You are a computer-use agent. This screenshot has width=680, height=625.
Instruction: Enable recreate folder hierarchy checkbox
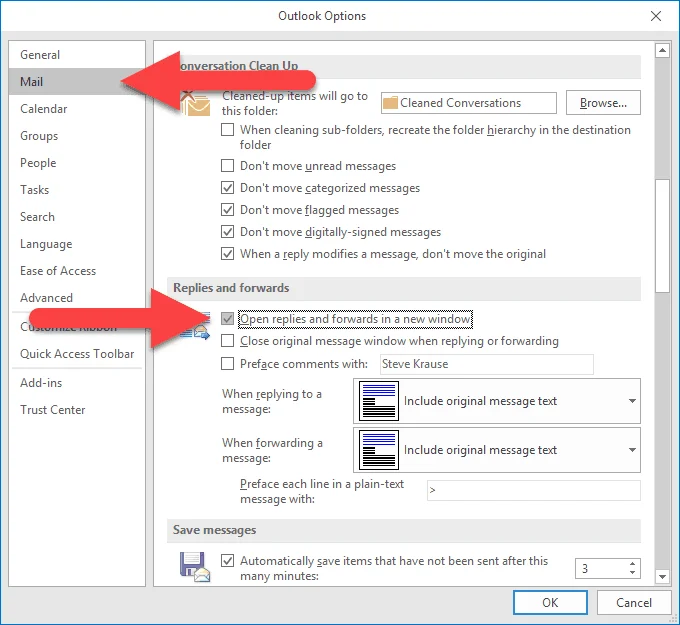(x=227, y=129)
